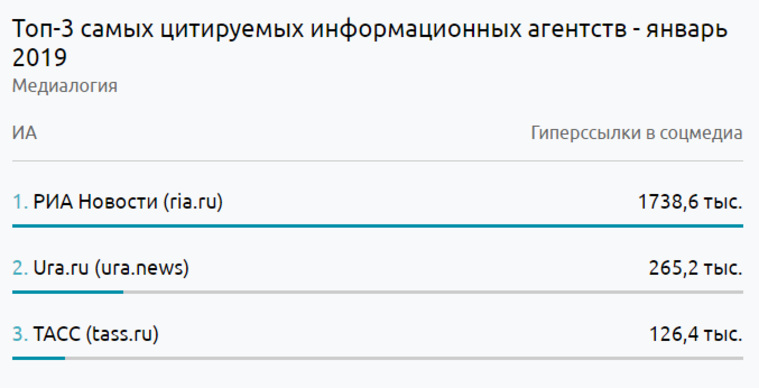
Task: Click the Медиалогия source subtitle
Action: (65, 86)
